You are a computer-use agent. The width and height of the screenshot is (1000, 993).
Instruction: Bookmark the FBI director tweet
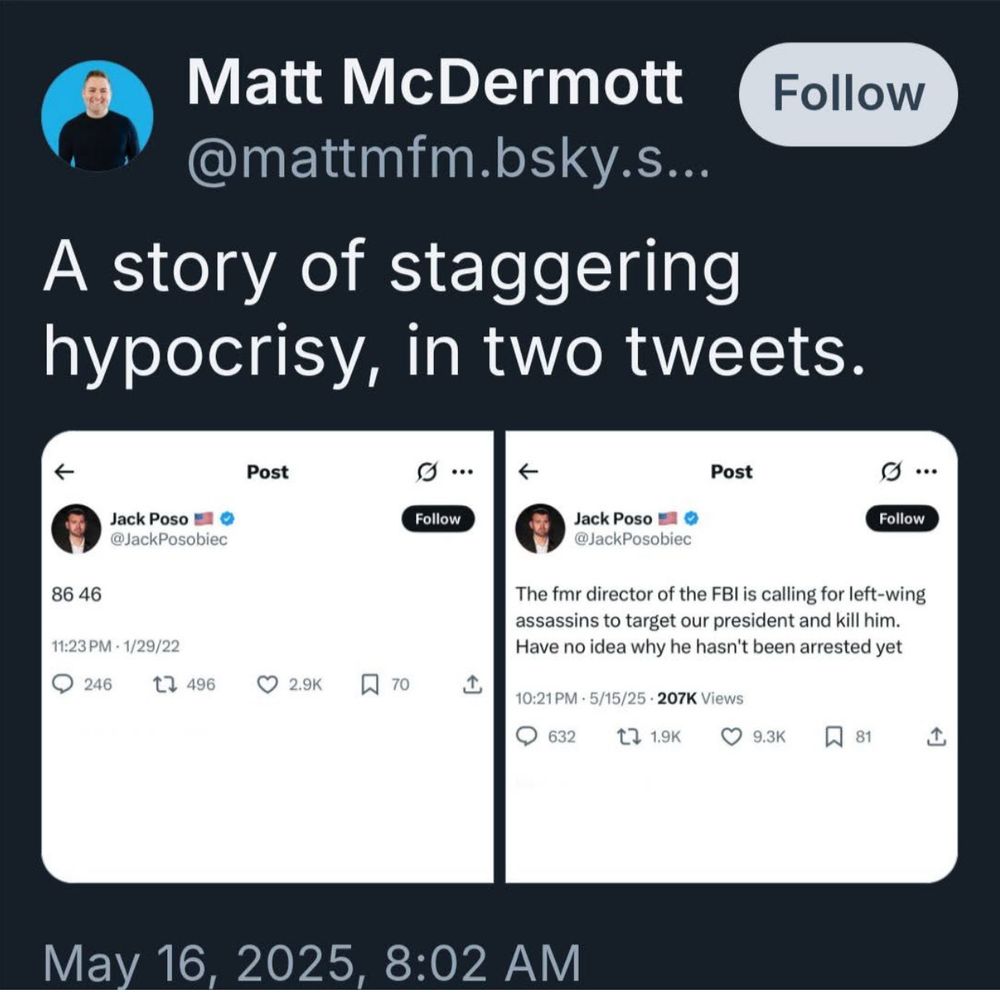tap(832, 736)
